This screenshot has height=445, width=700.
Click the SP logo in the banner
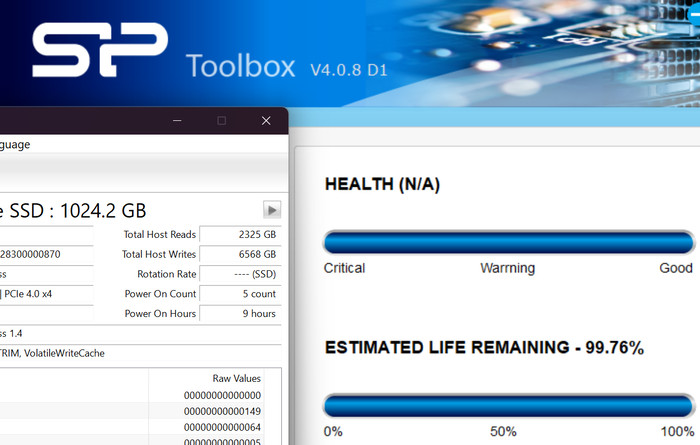100,50
